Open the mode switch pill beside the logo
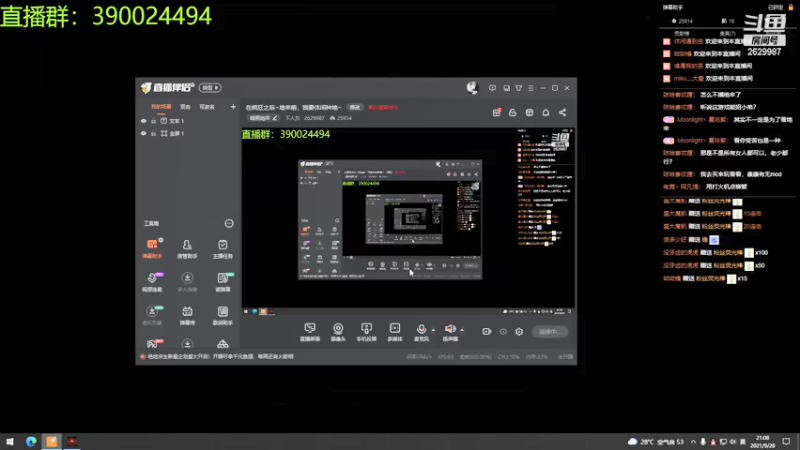800x450 pixels. [210, 88]
